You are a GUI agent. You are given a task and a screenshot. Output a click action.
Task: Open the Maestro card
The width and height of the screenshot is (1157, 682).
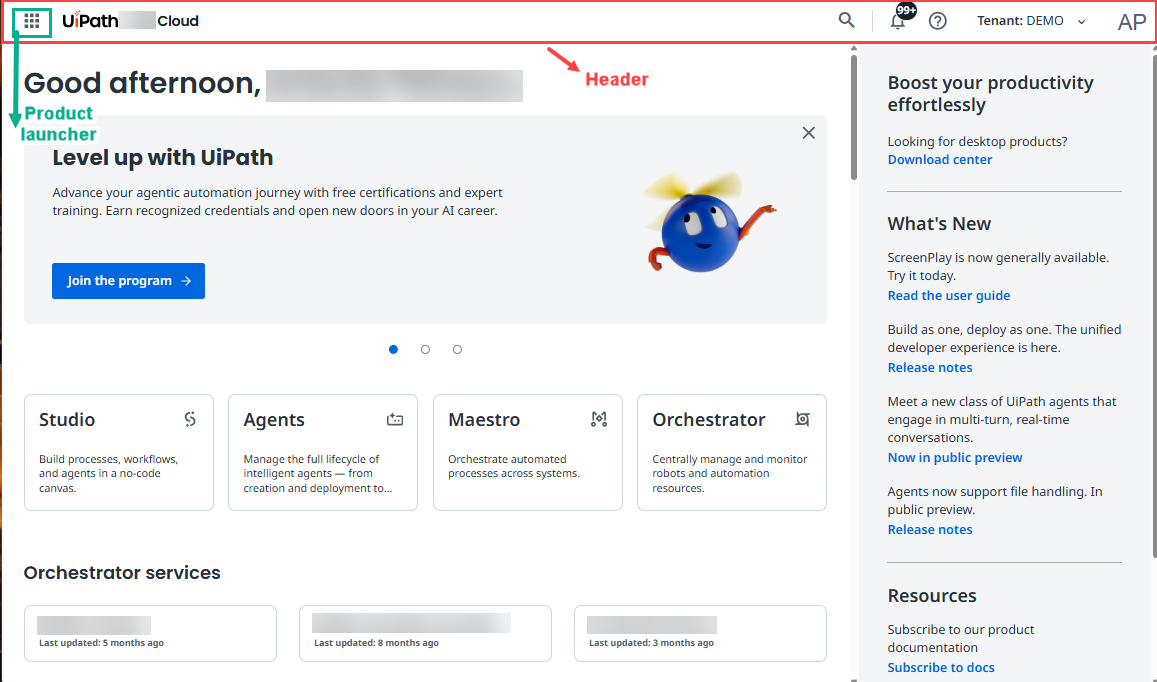coord(528,452)
